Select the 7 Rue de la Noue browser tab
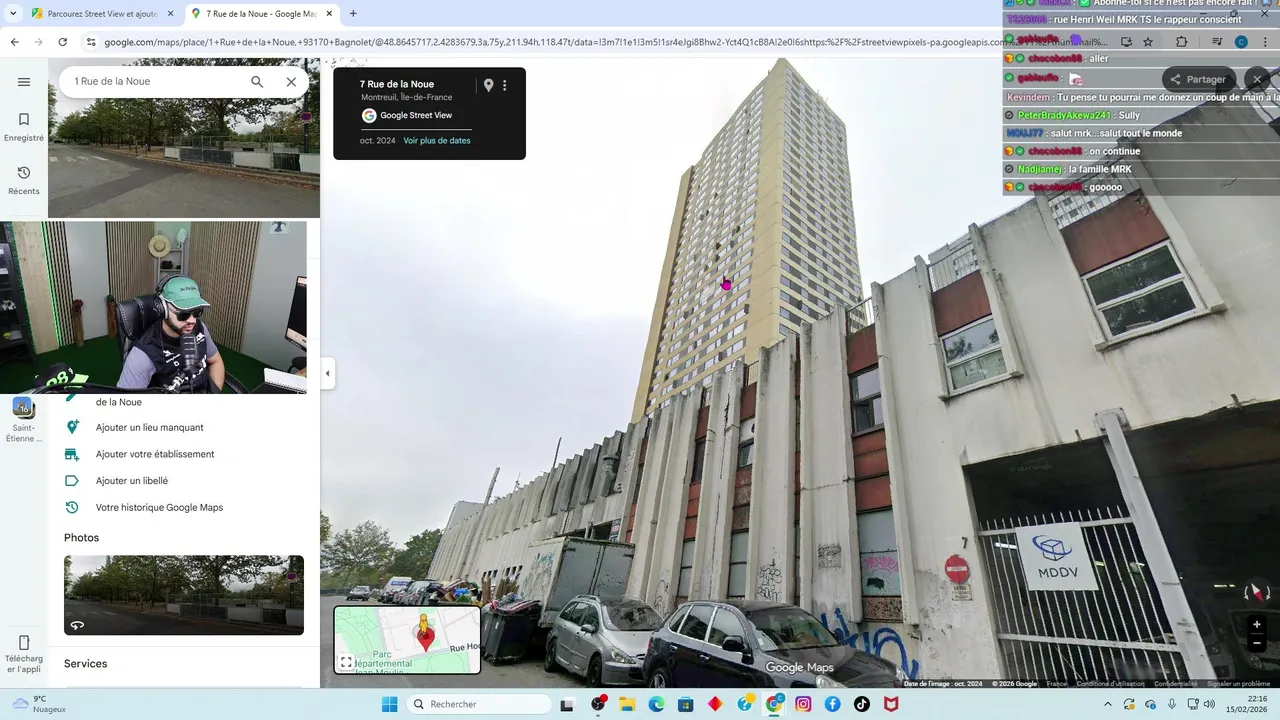Screen dimensions: 1280x720 point(260,14)
